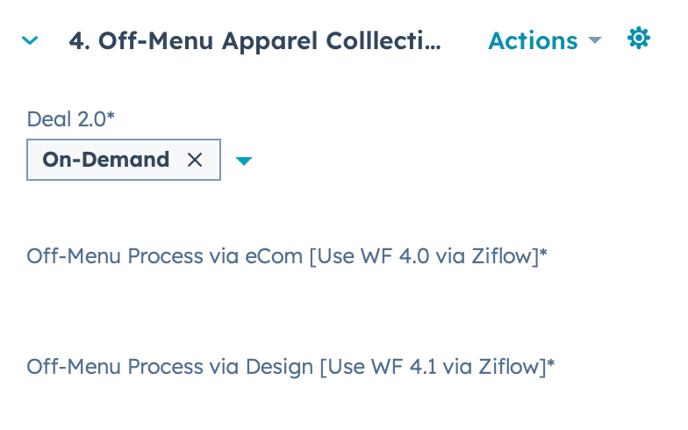Click the required asterisk after Deal 2.0
Image resolution: width=688 pixels, height=430 pixels.
(111, 117)
